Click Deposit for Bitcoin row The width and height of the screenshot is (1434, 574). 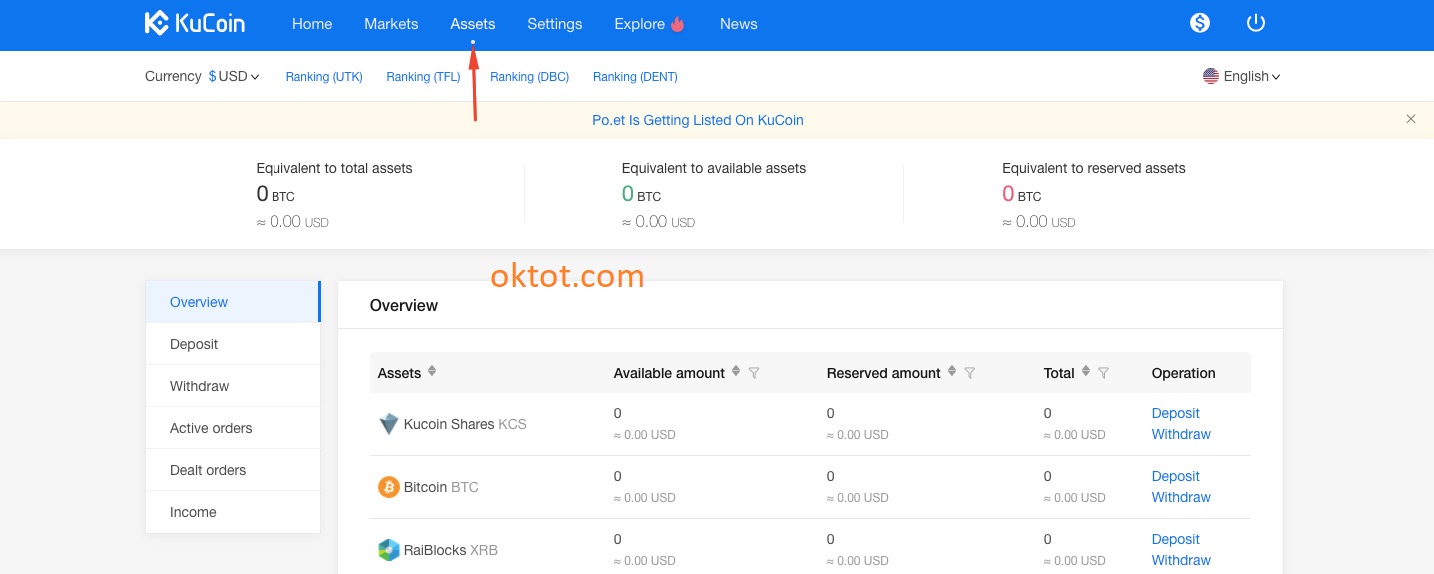(1175, 476)
